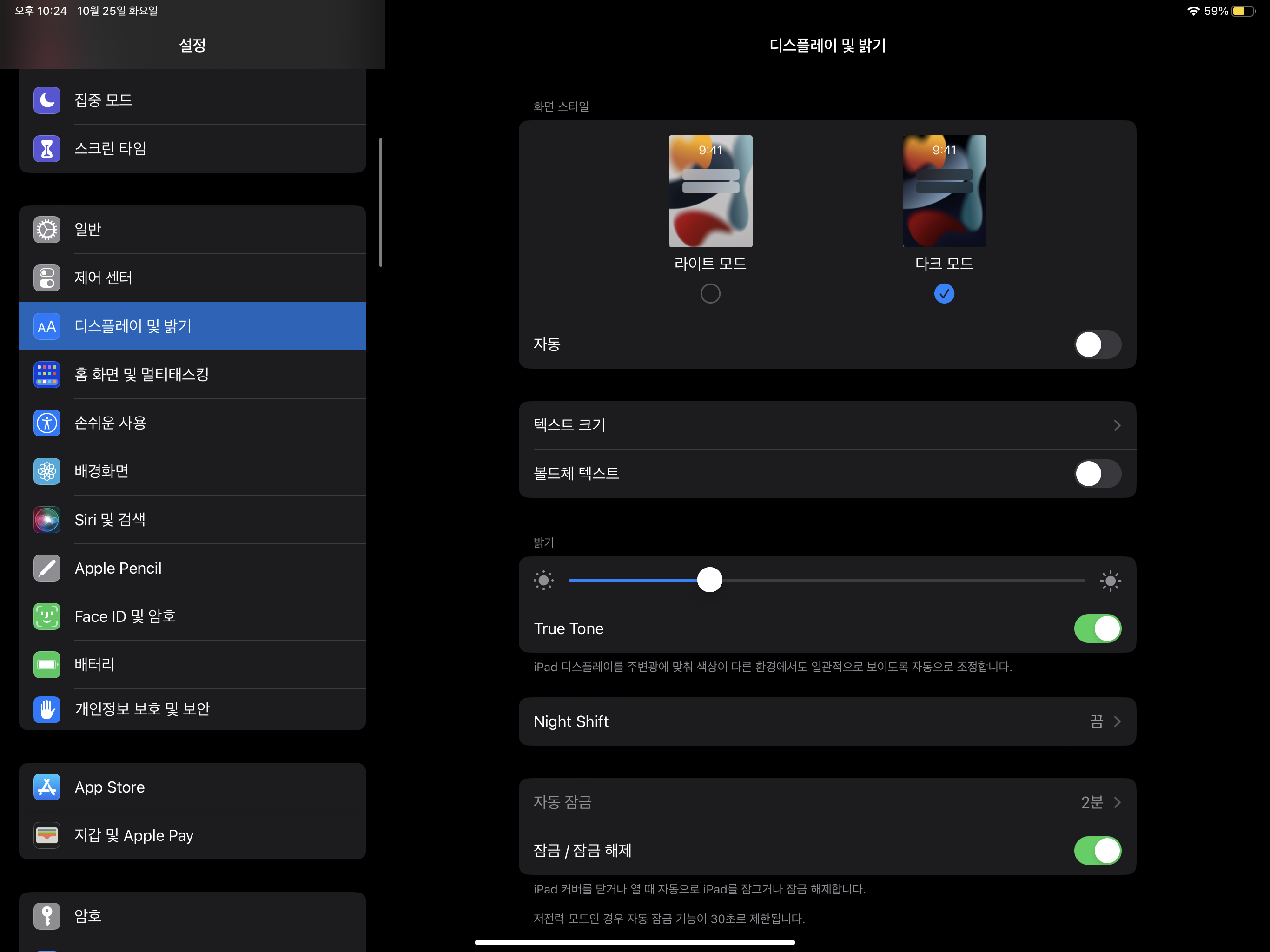Image resolution: width=1270 pixels, height=952 pixels.
Task: Tap the low brightness sun icon
Action: (544, 581)
